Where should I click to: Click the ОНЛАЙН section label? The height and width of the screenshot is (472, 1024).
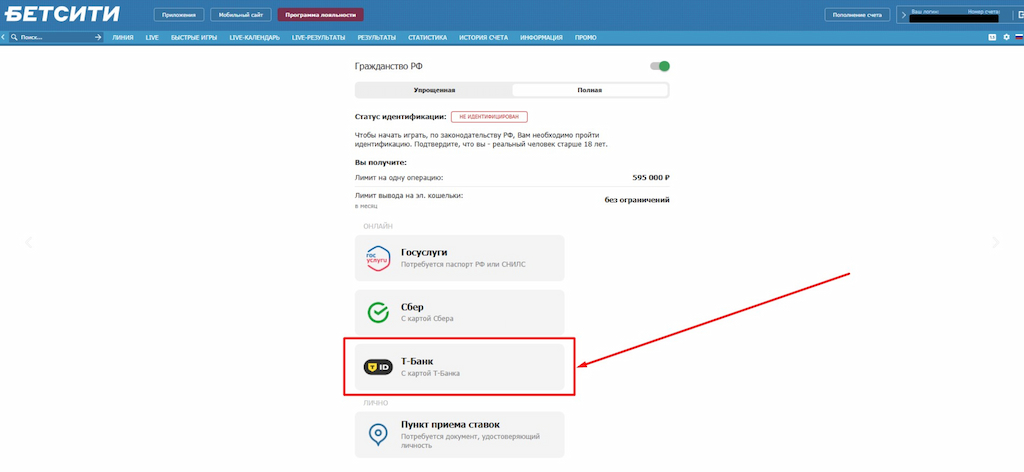tap(379, 227)
